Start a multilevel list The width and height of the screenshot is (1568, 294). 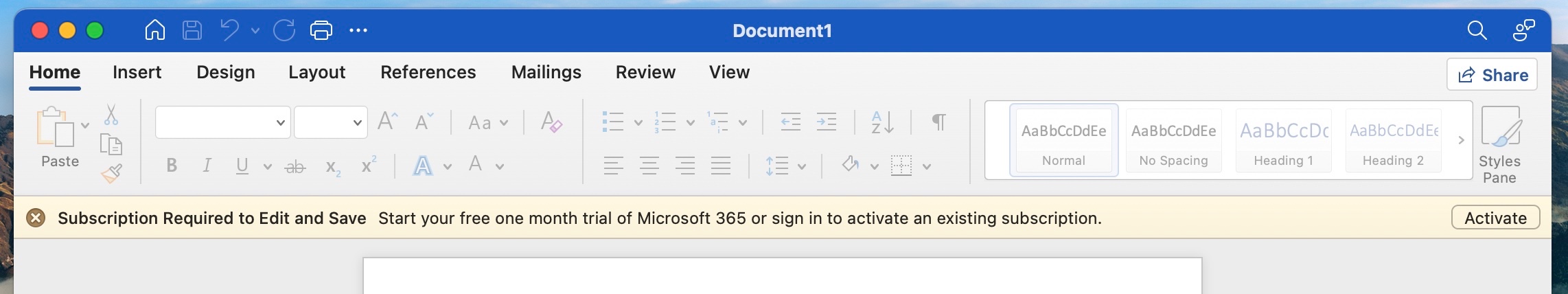tap(718, 122)
